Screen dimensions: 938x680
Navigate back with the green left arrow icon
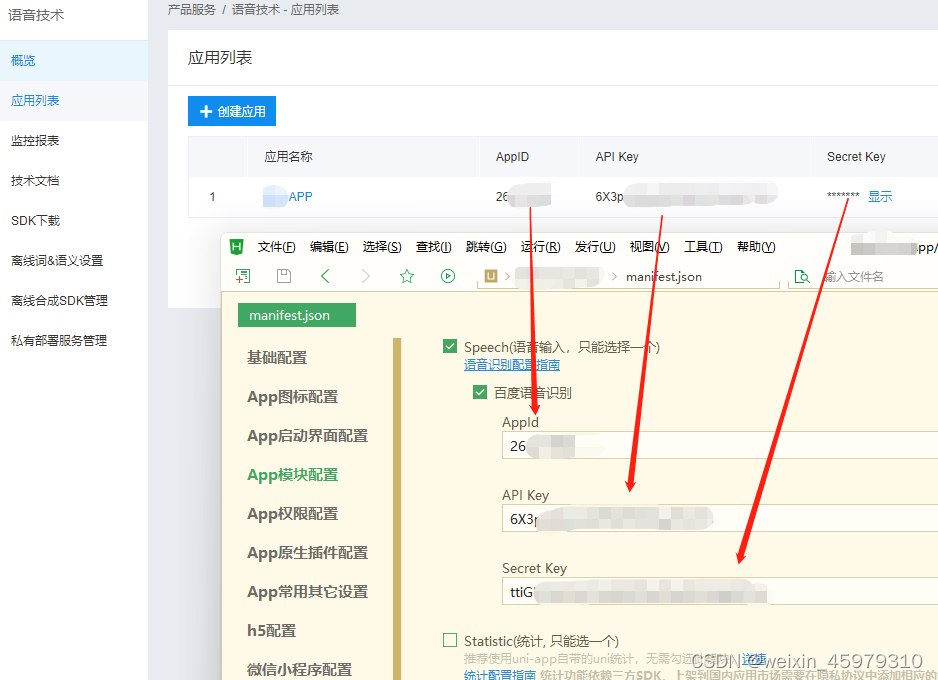pyautogui.click(x=324, y=277)
